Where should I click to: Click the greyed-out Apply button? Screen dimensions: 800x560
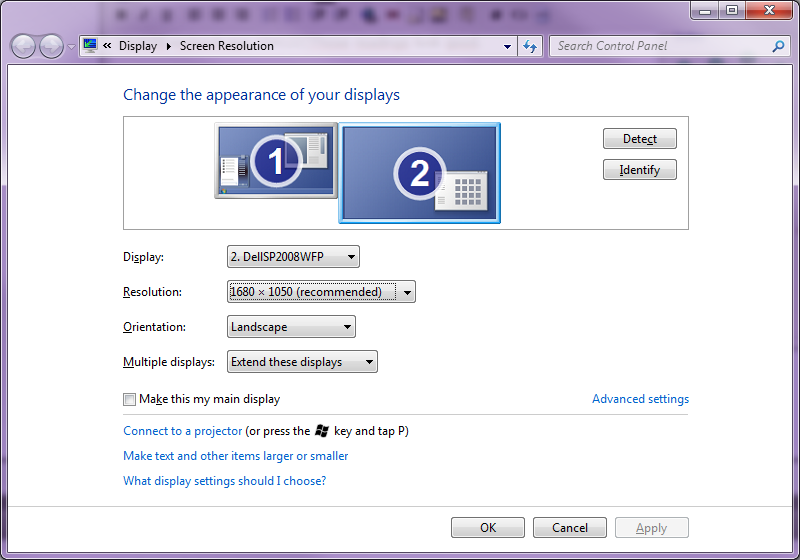click(652, 527)
